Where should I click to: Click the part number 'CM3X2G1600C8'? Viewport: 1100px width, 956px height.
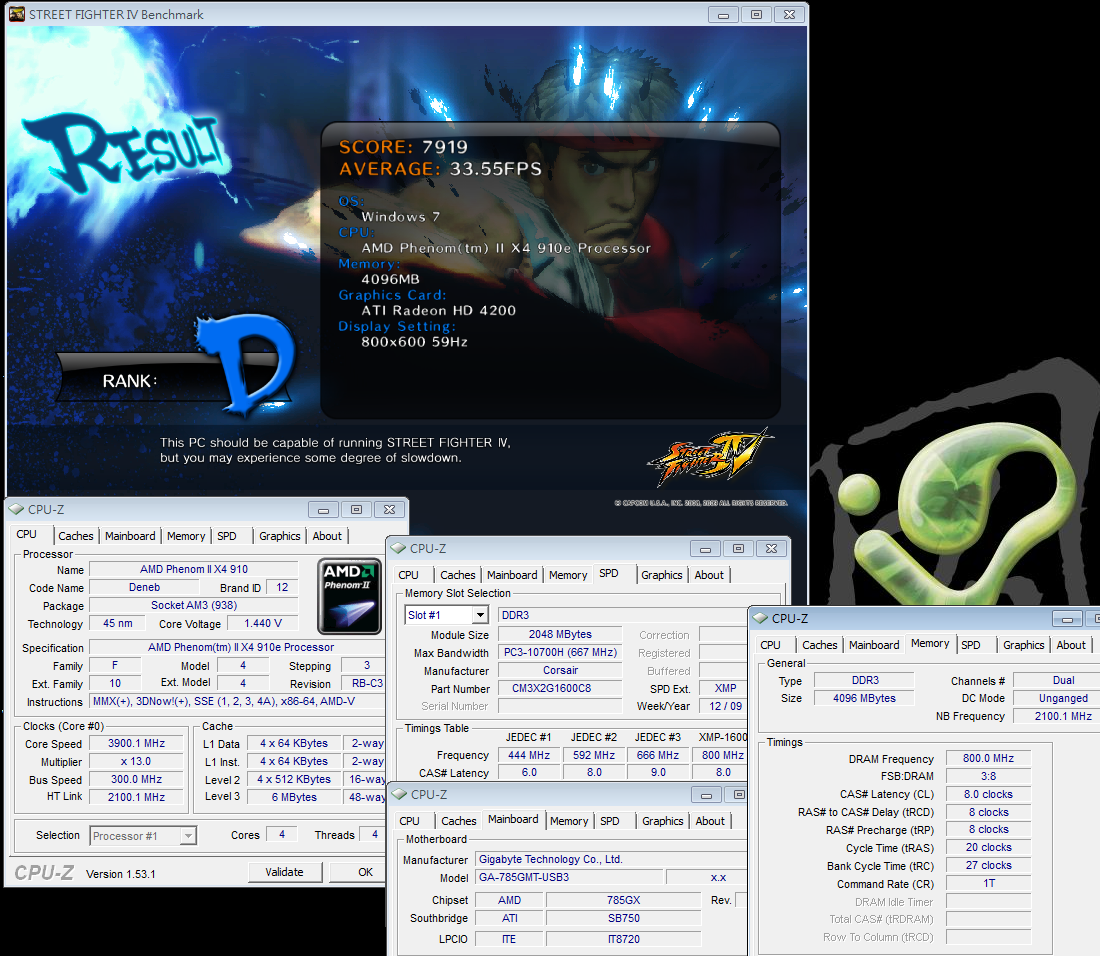(560, 689)
